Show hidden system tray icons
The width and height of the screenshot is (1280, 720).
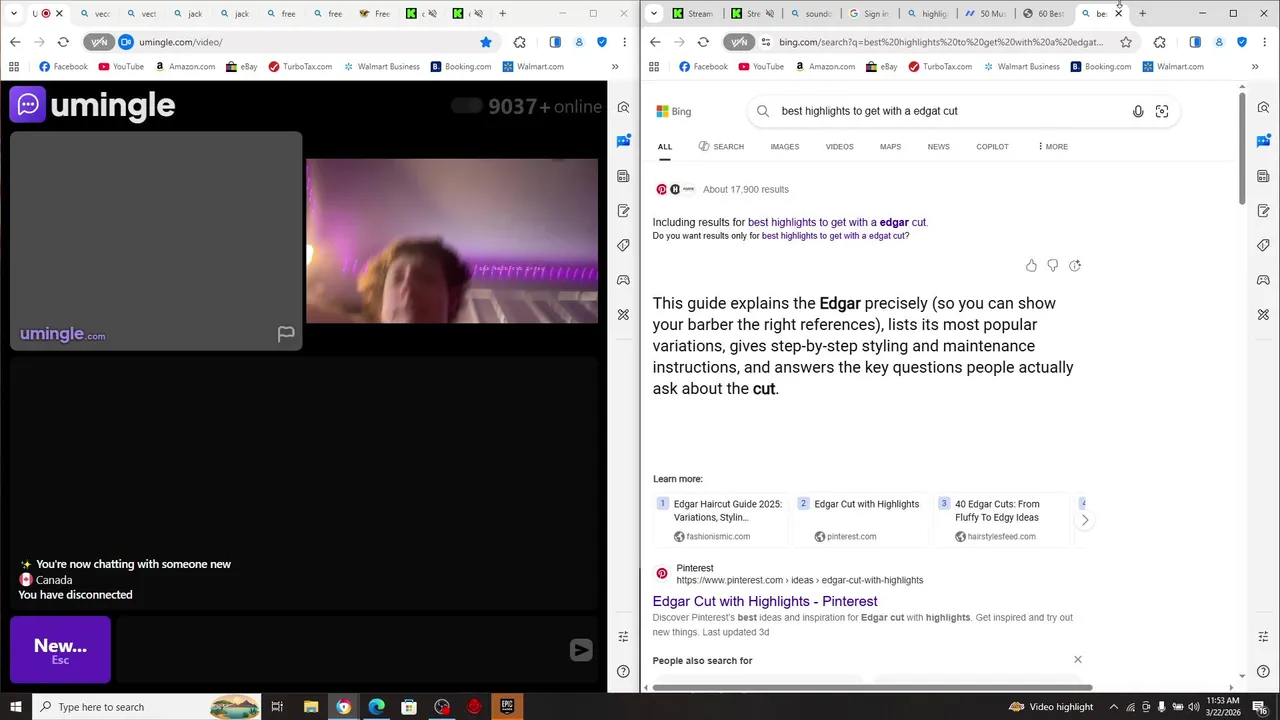(1114, 707)
